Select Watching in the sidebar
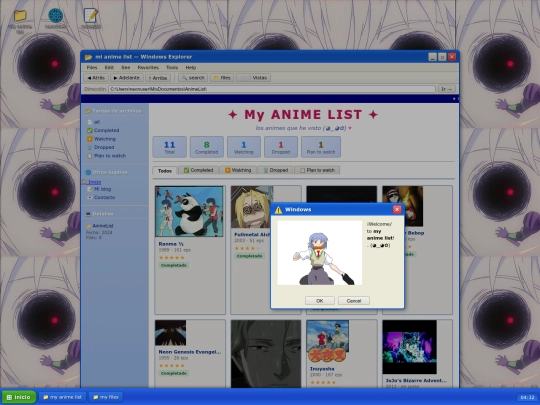This screenshot has height=405, width=540. pyautogui.click(x=101, y=139)
